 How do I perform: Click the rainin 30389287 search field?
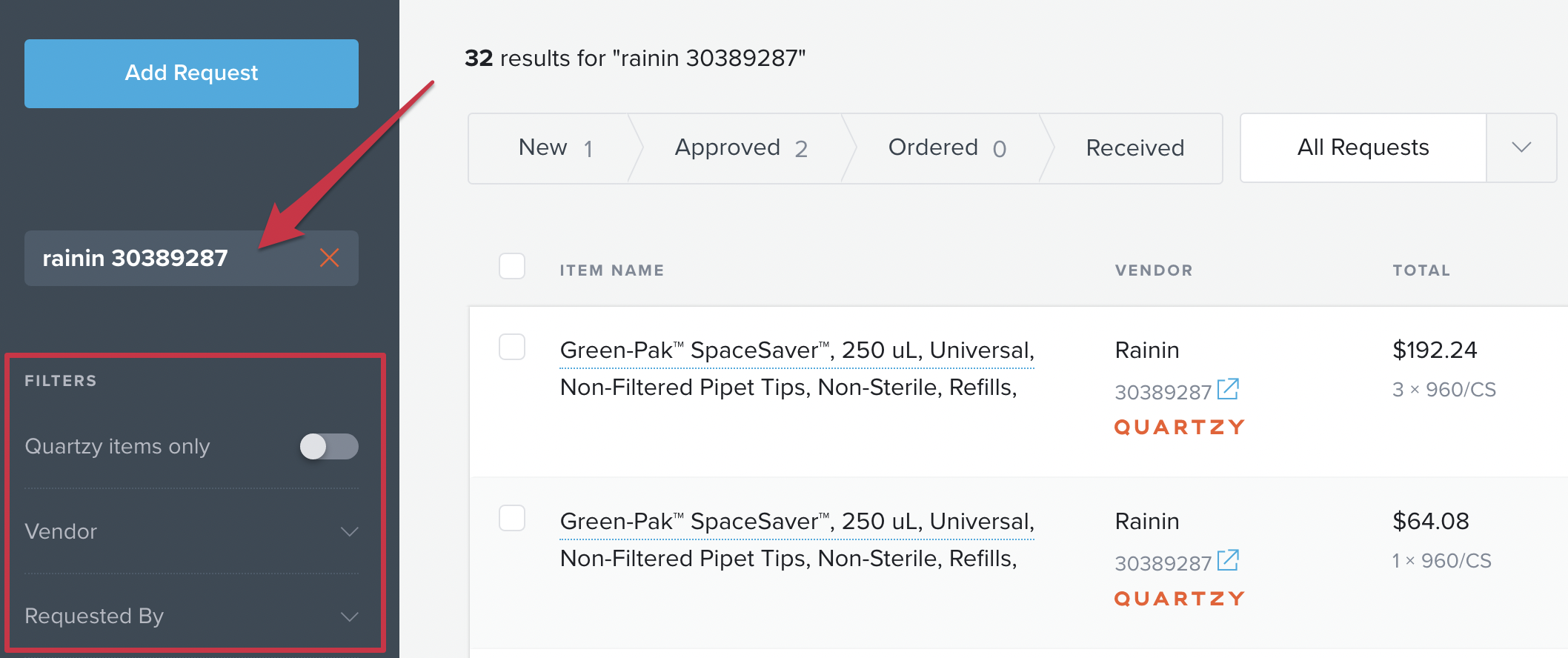coord(191,258)
